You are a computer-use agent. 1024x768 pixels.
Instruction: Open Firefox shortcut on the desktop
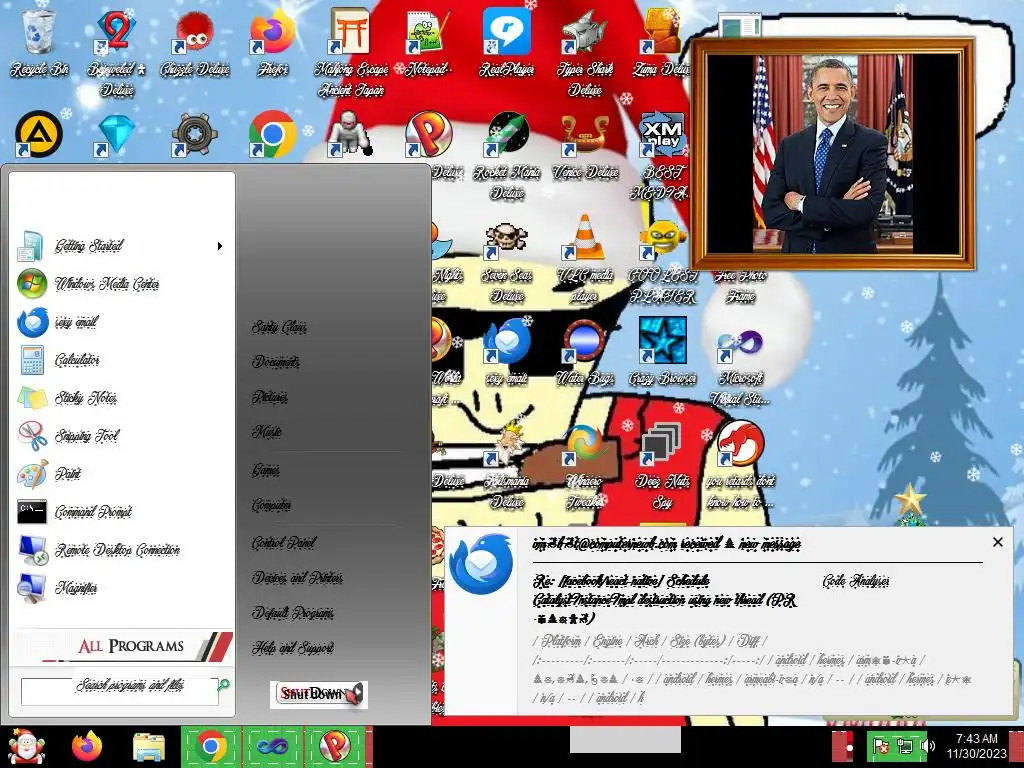click(x=272, y=42)
